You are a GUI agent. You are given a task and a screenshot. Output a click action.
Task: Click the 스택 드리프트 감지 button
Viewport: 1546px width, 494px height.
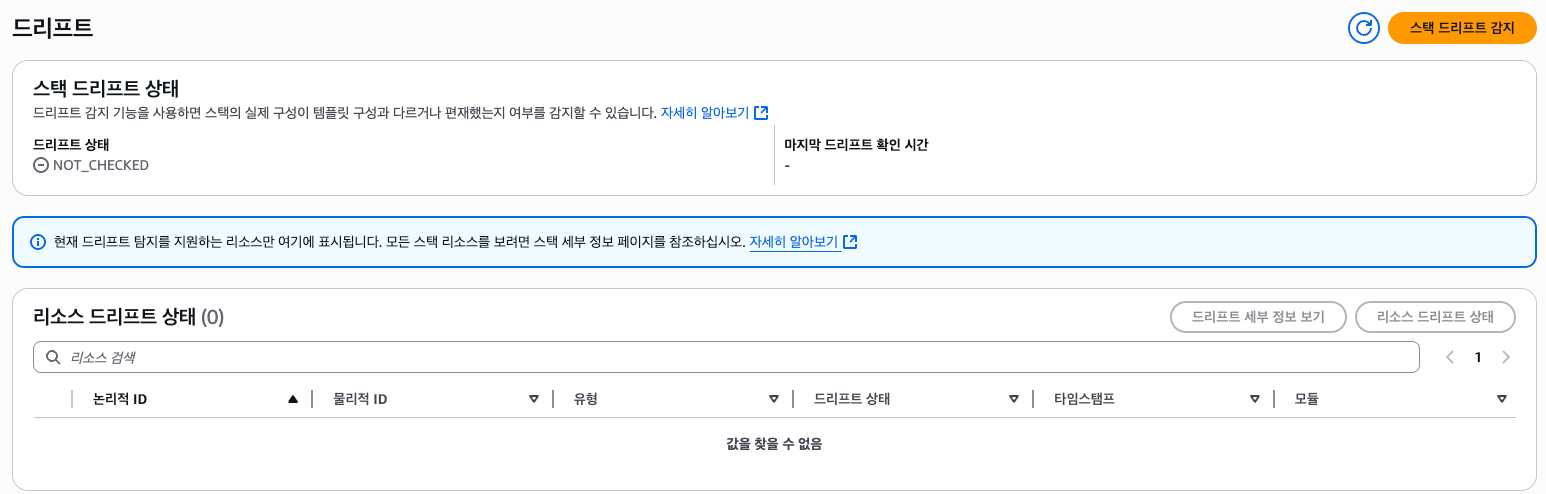click(x=1462, y=28)
